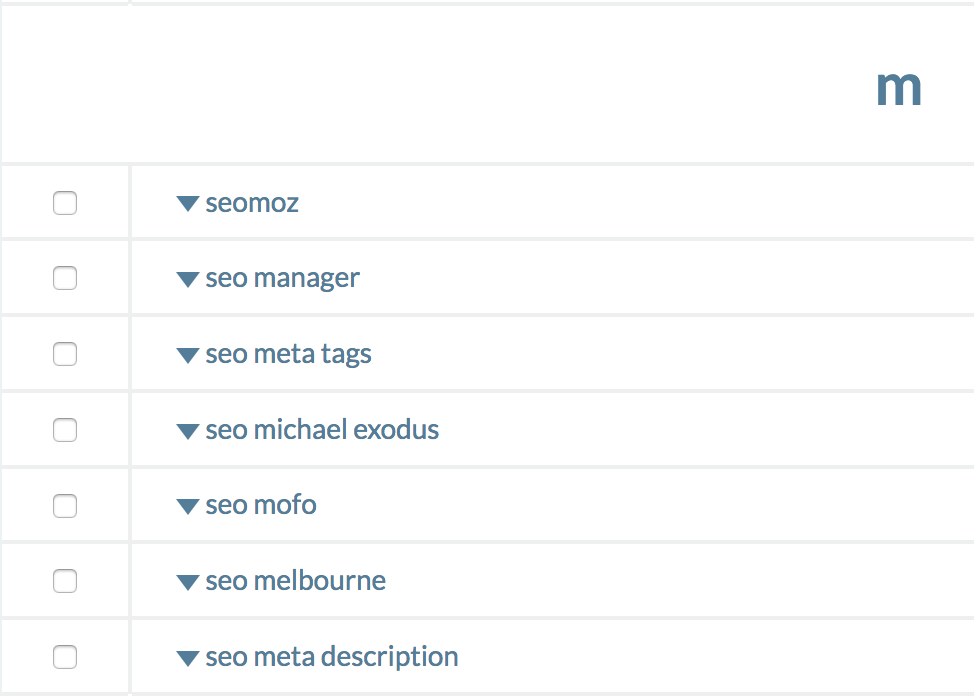Open the seo meta tags keyword
This screenshot has height=696, width=974.
289,354
